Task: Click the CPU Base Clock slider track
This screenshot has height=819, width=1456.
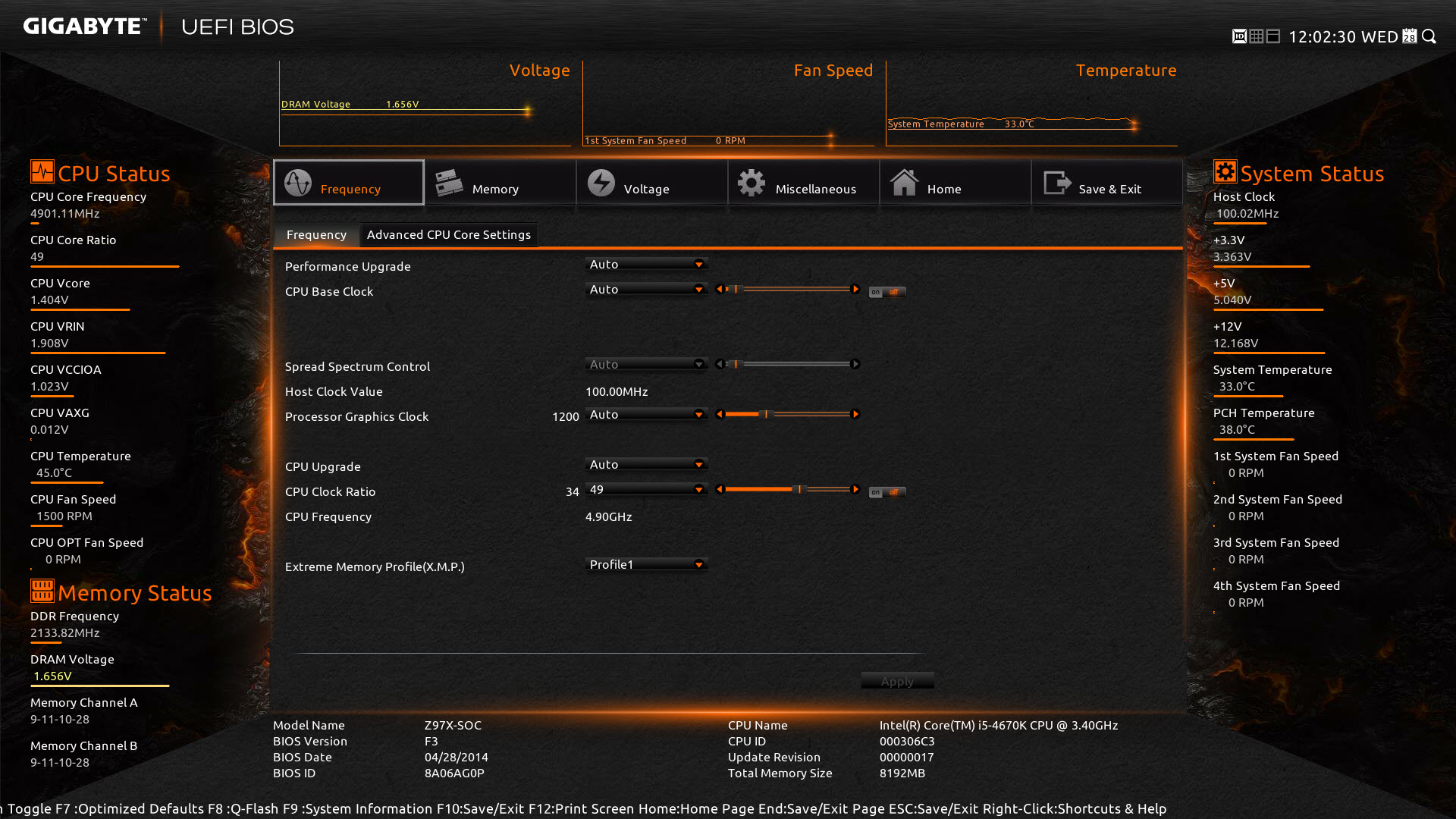Action: tap(788, 289)
